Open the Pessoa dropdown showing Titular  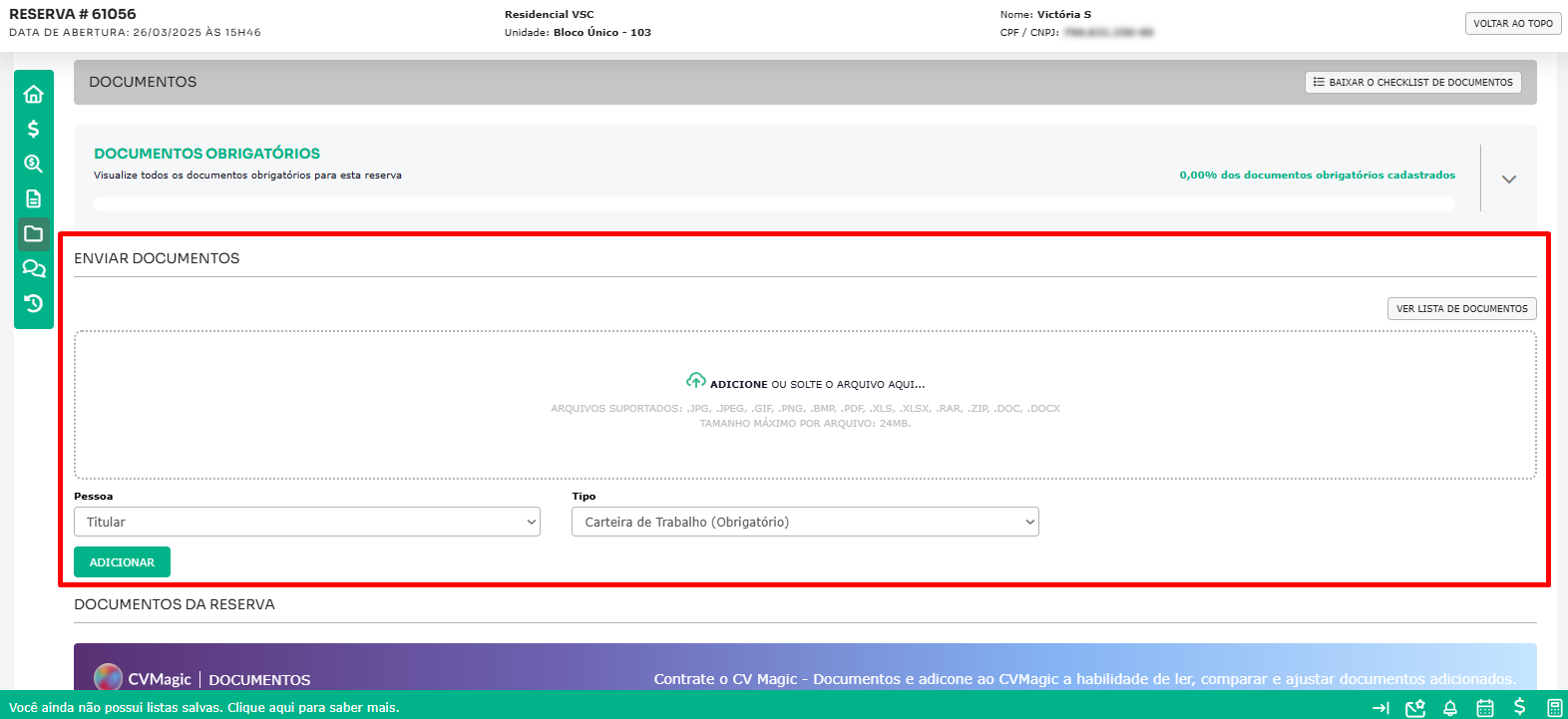[307, 522]
